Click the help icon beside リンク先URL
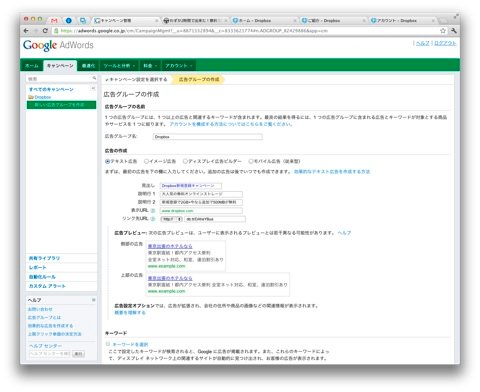480x392 pixels. click(x=153, y=219)
